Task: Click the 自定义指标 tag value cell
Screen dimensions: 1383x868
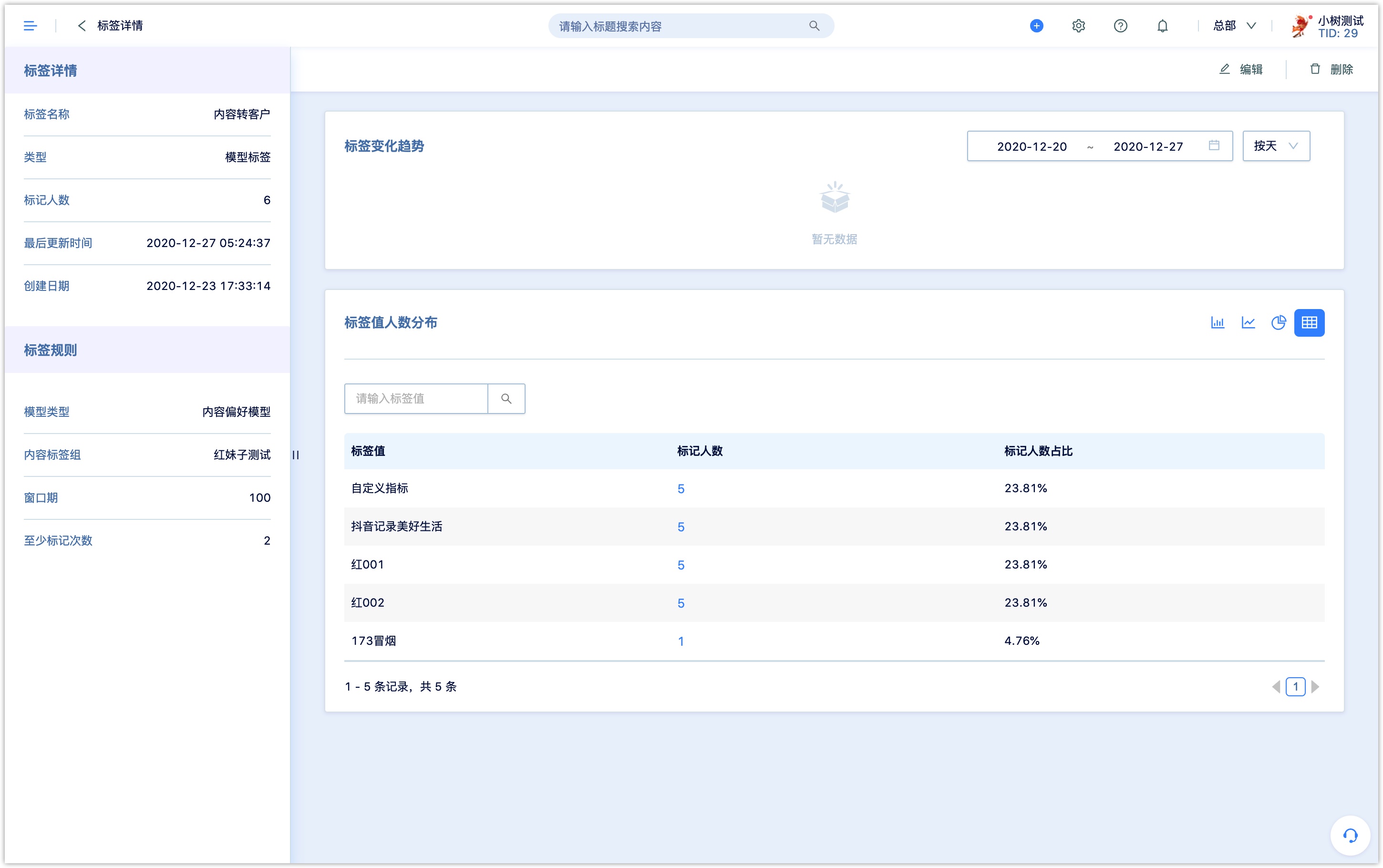Action: click(x=379, y=488)
